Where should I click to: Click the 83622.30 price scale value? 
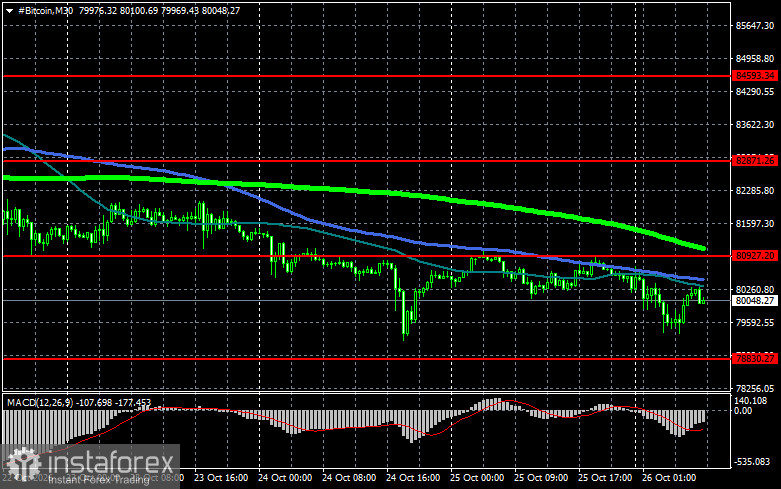point(755,125)
